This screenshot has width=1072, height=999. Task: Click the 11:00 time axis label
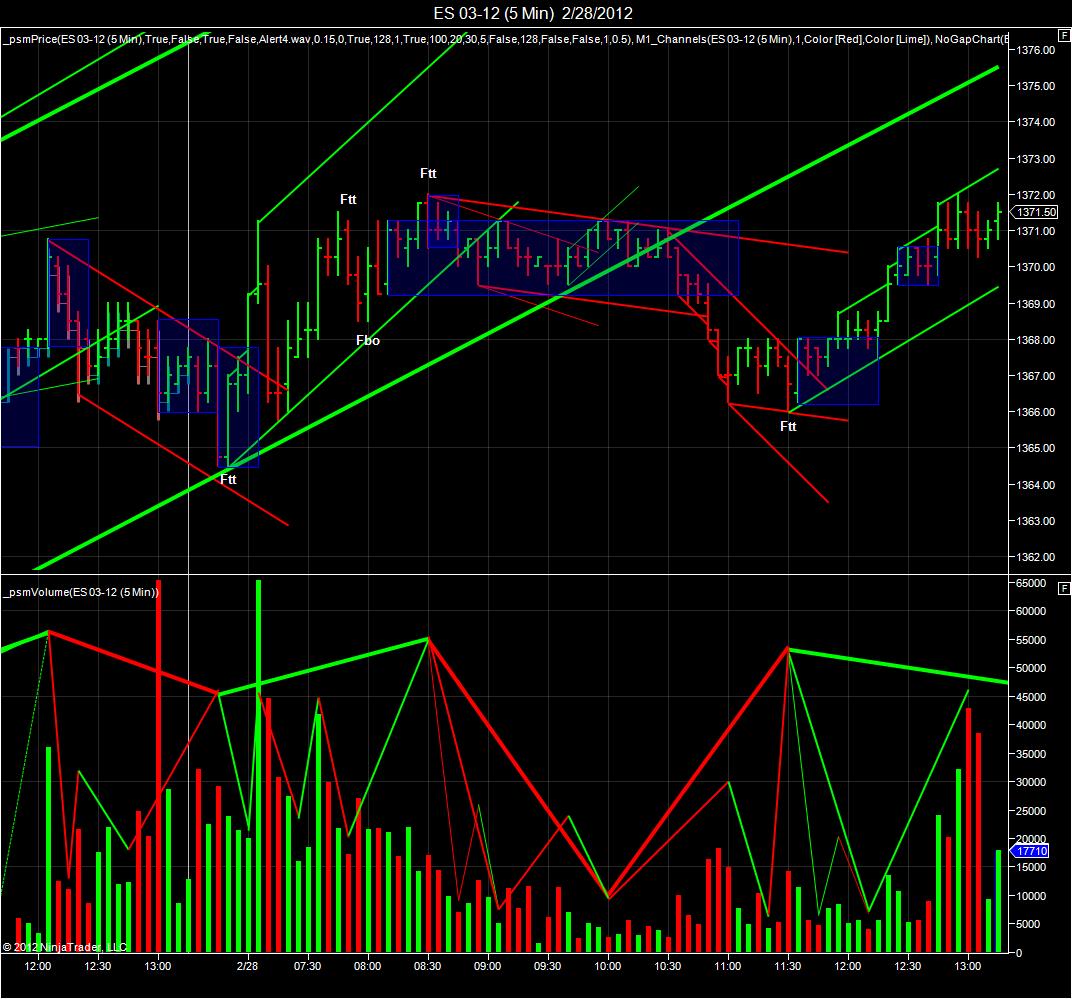point(728,966)
